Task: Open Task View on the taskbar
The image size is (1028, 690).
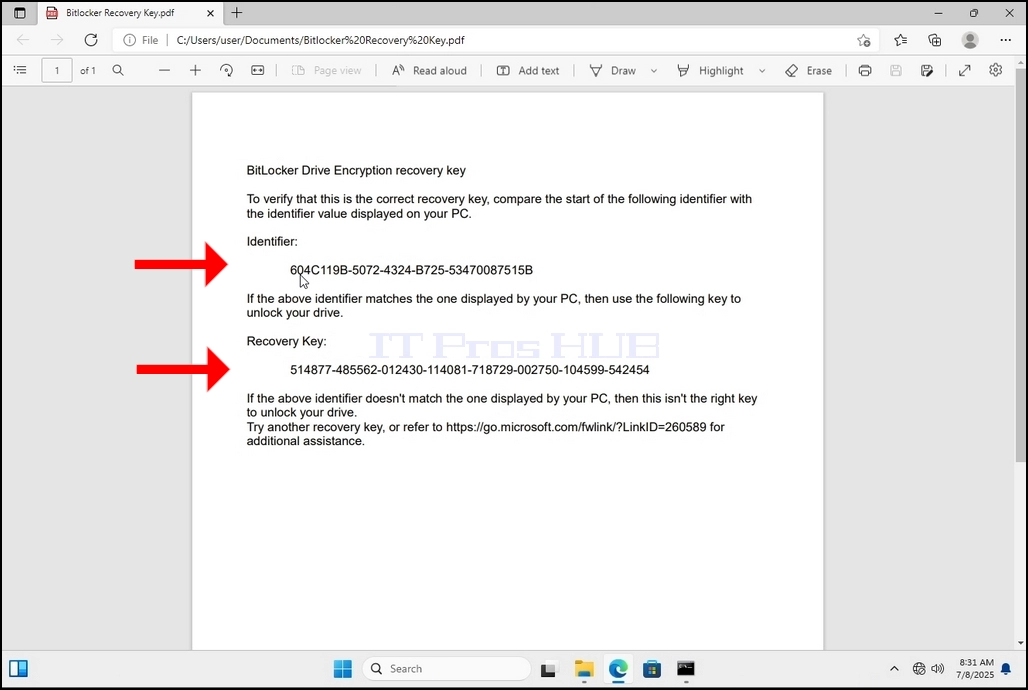Action: tap(548, 669)
